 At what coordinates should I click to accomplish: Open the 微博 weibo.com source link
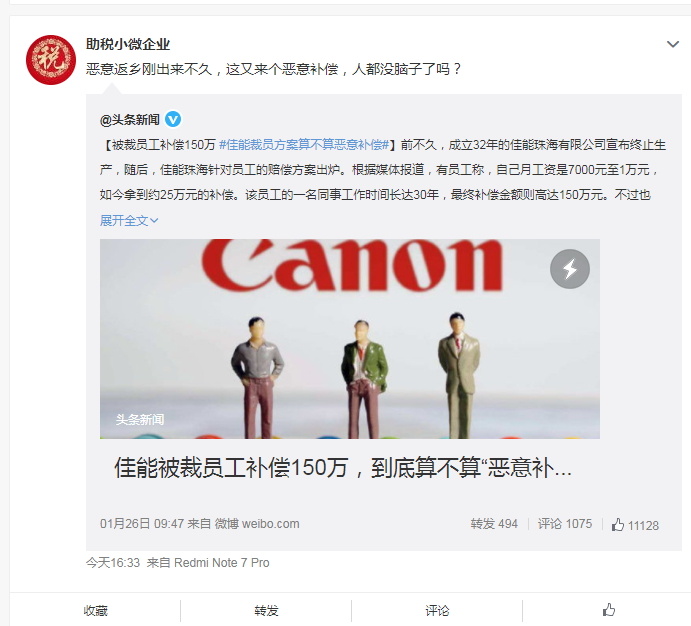256,524
